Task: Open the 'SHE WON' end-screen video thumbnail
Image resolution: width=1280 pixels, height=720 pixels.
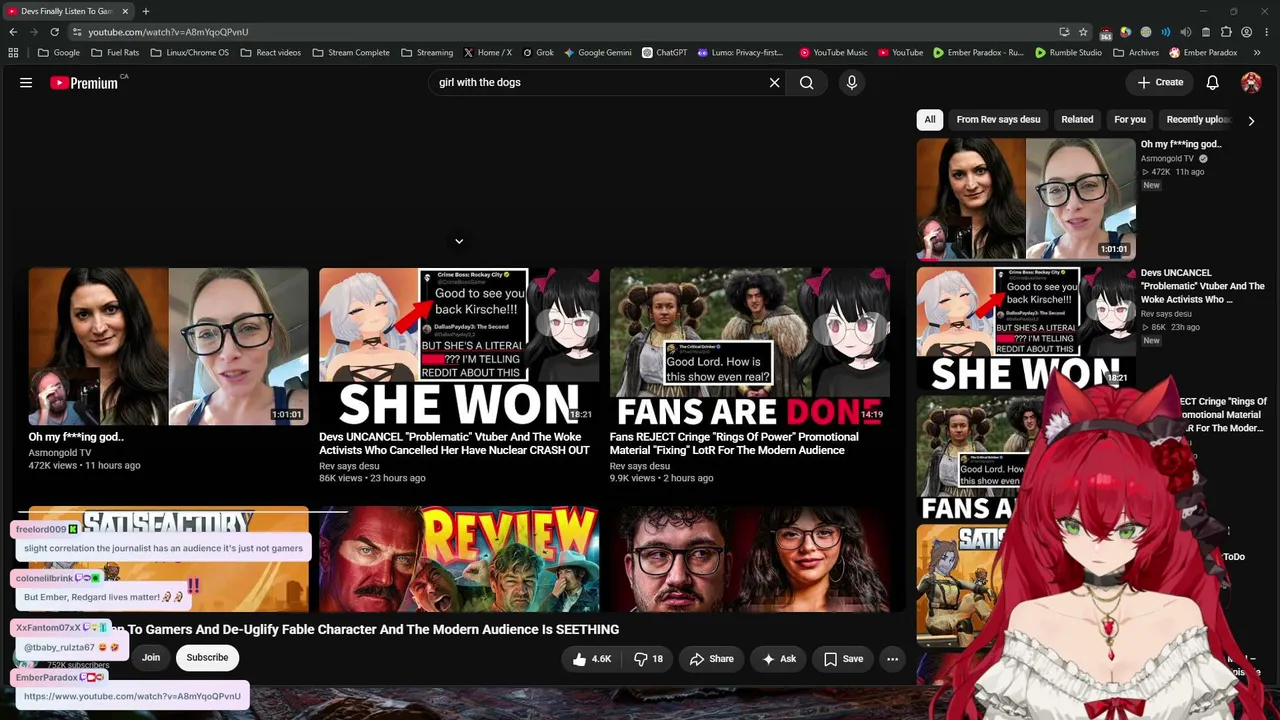Action: pyautogui.click(x=459, y=346)
